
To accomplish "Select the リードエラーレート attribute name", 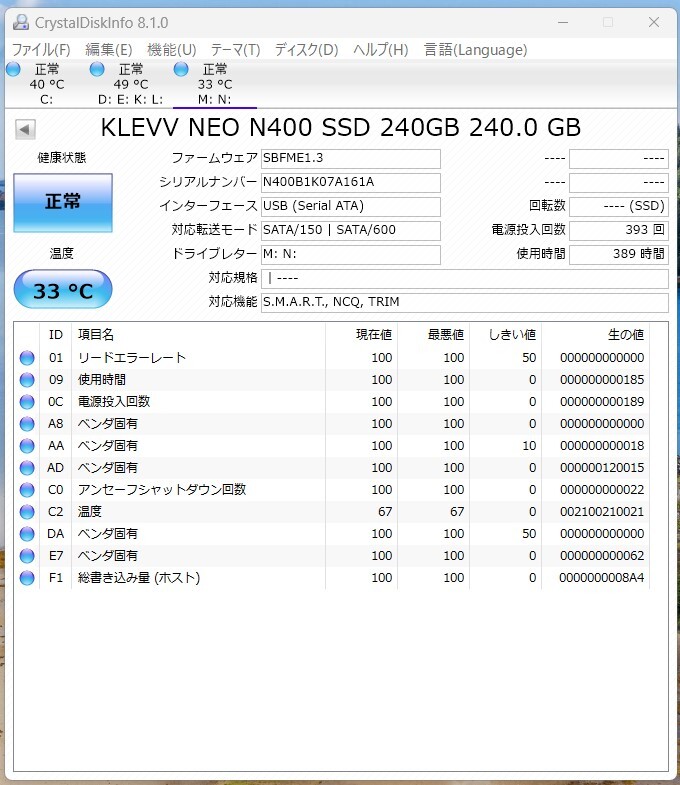I will (132, 358).
